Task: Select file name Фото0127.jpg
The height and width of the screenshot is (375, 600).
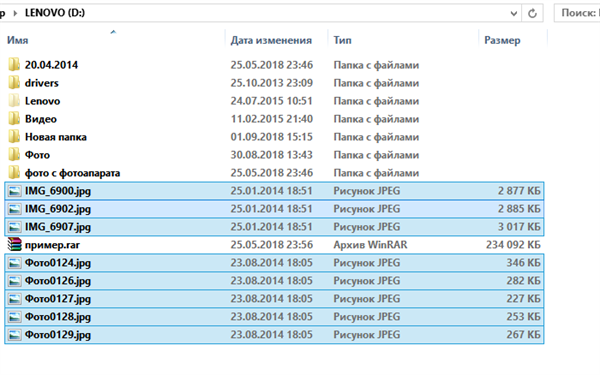Action: click(58, 299)
